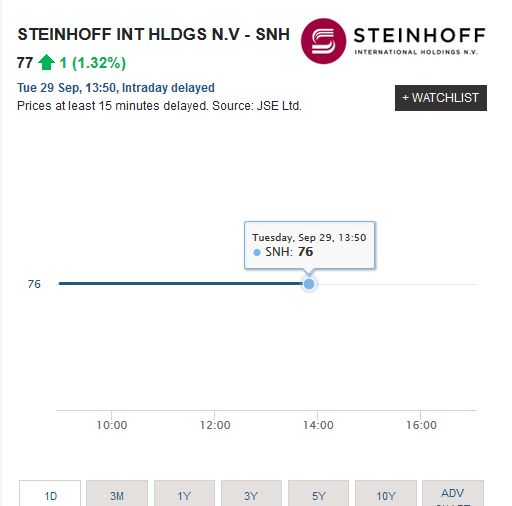Click the 1 (1.32%) price change
The height and width of the screenshot is (506, 512).
click(93, 63)
